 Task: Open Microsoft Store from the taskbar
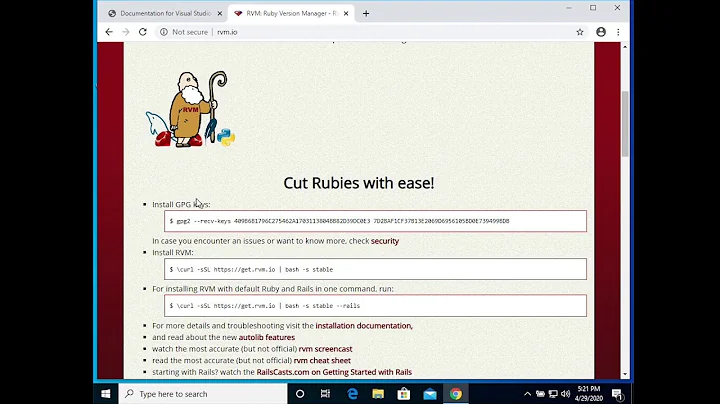(404, 394)
